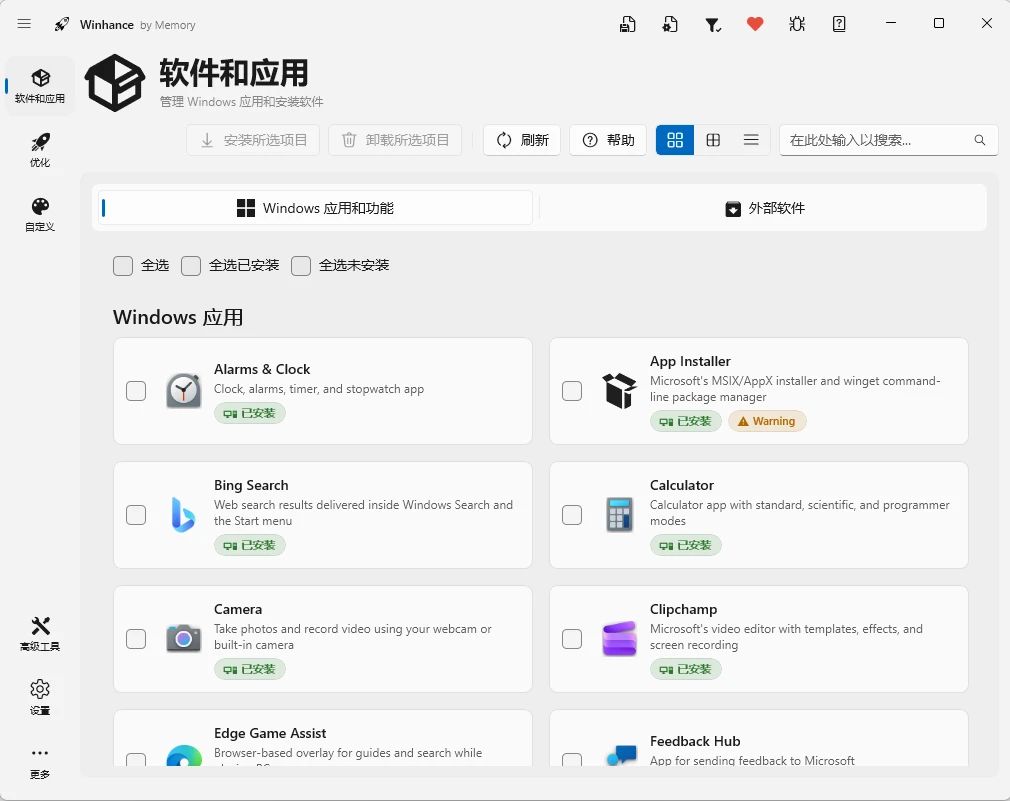Screen dimensions: 1010x801
Task: Switch to table view
Action: 713,140
